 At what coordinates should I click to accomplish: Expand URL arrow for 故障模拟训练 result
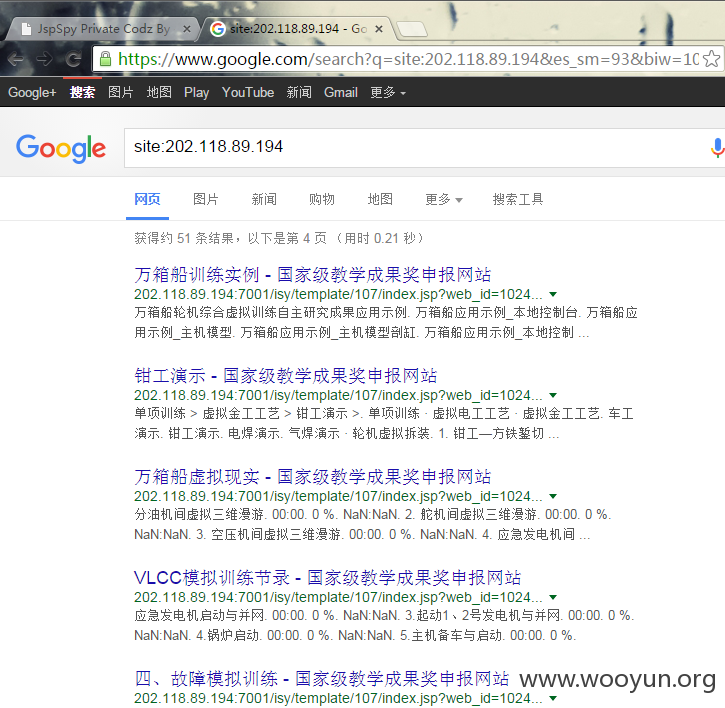point(553,698)
